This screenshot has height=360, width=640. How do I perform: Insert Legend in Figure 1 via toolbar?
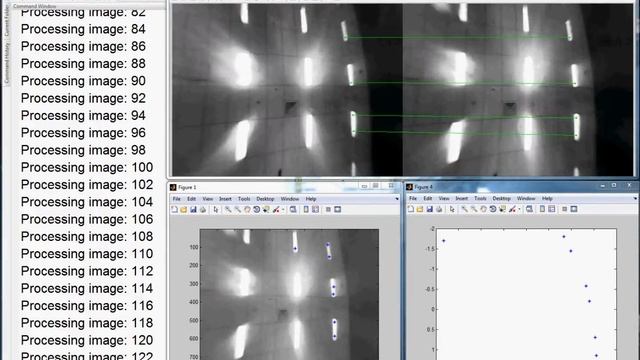tap(316, 209)
